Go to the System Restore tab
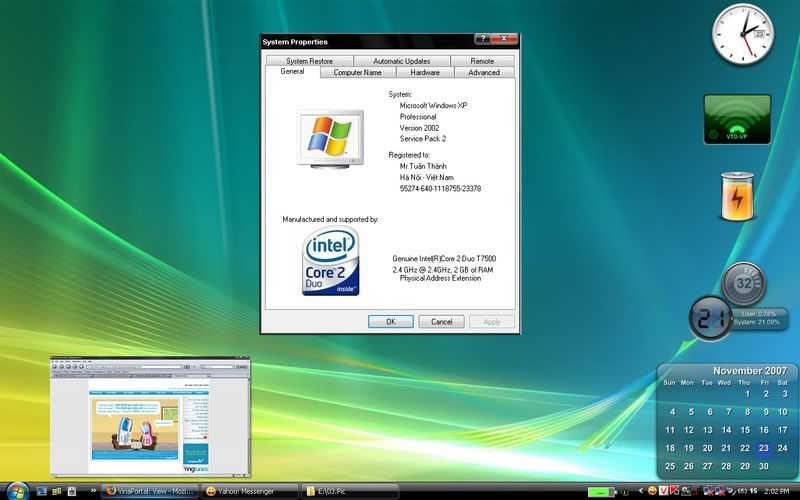 (x=309, y=61)
